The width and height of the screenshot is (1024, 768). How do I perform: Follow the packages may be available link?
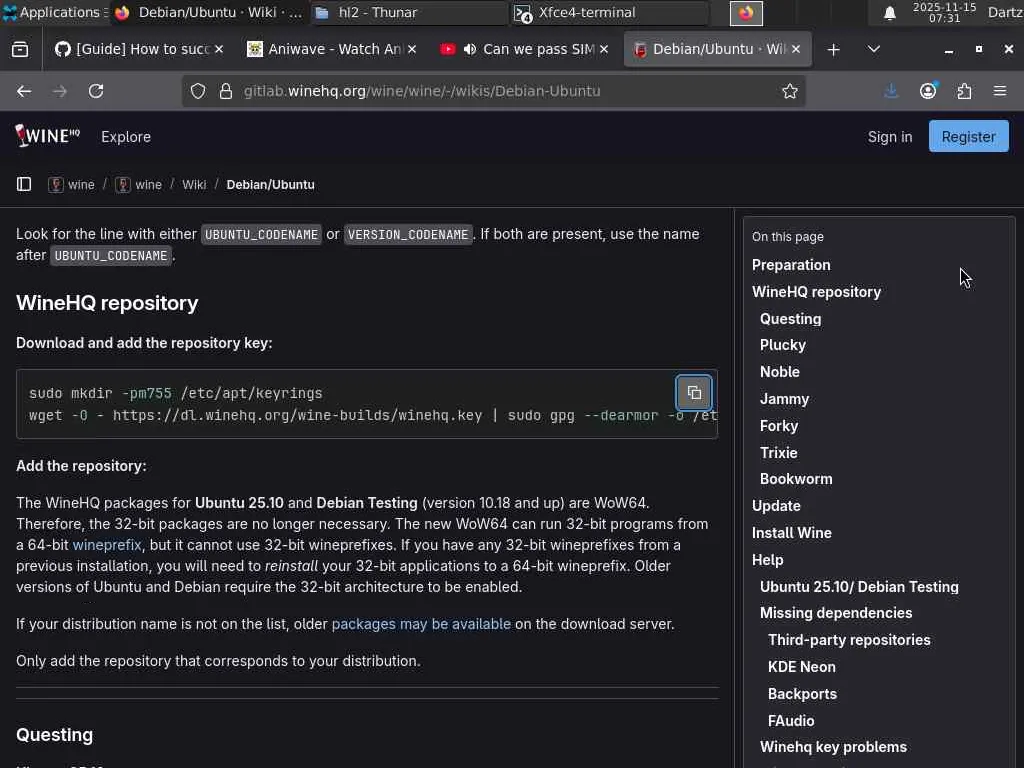coord(421,624)
